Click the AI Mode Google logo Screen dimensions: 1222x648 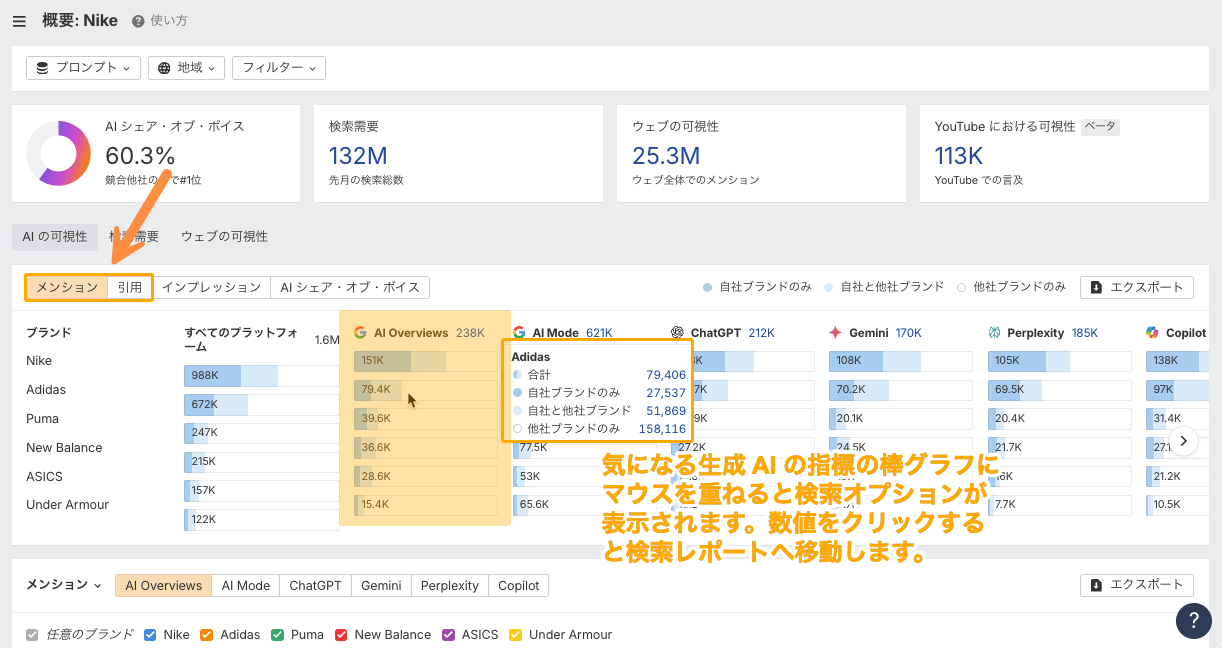tap(519, 333)
